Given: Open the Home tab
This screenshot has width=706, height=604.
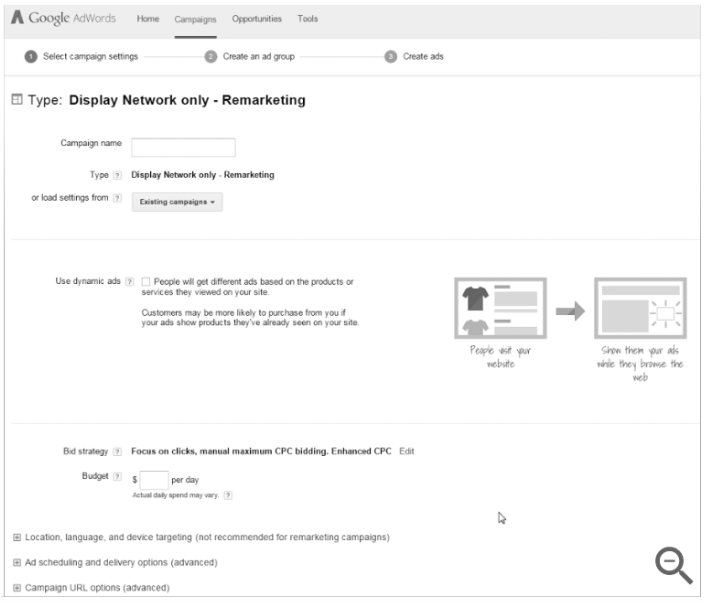Looking at the screenshot, I should pyautogui.click(x=147, y=19).
